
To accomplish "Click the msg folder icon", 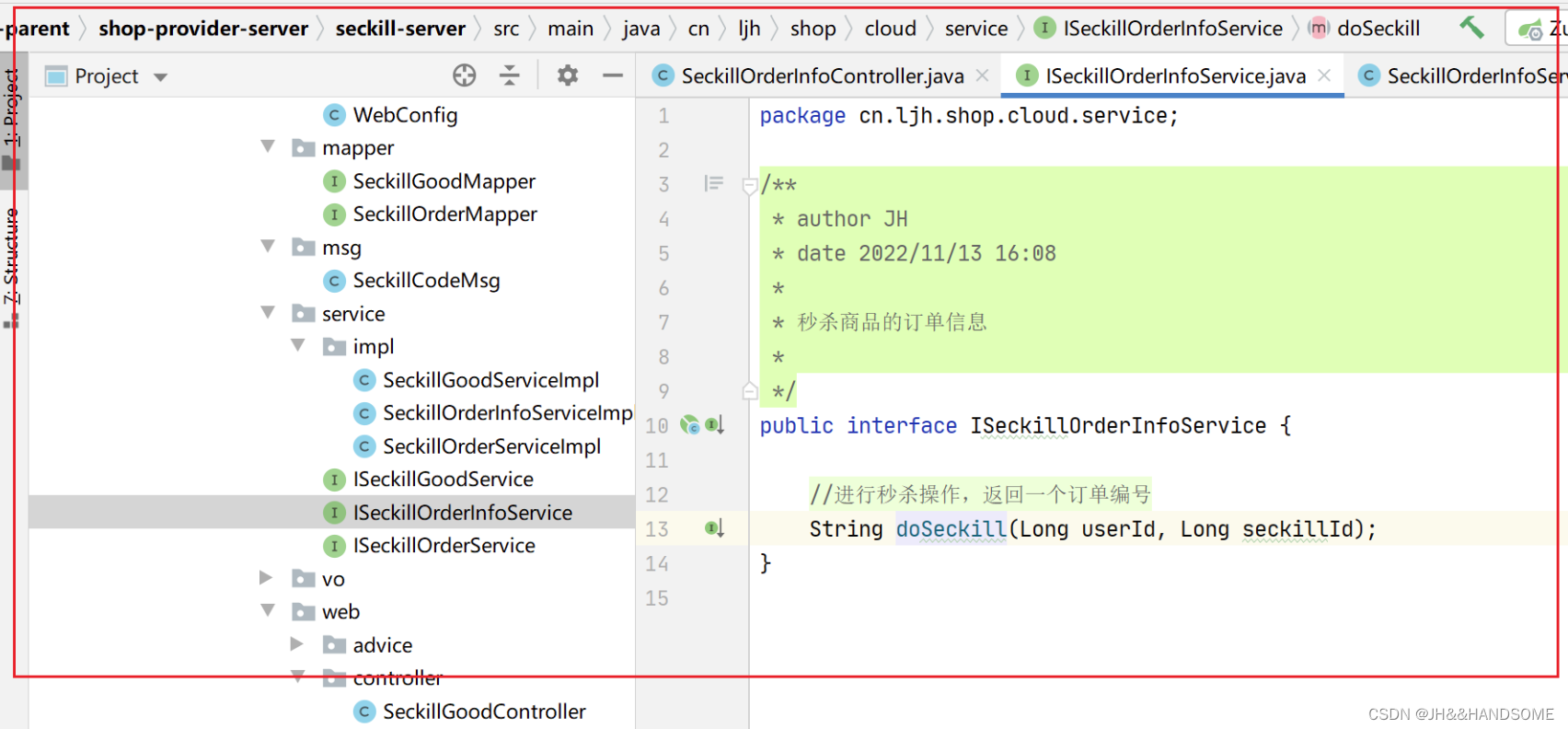I will coord(304,248).
